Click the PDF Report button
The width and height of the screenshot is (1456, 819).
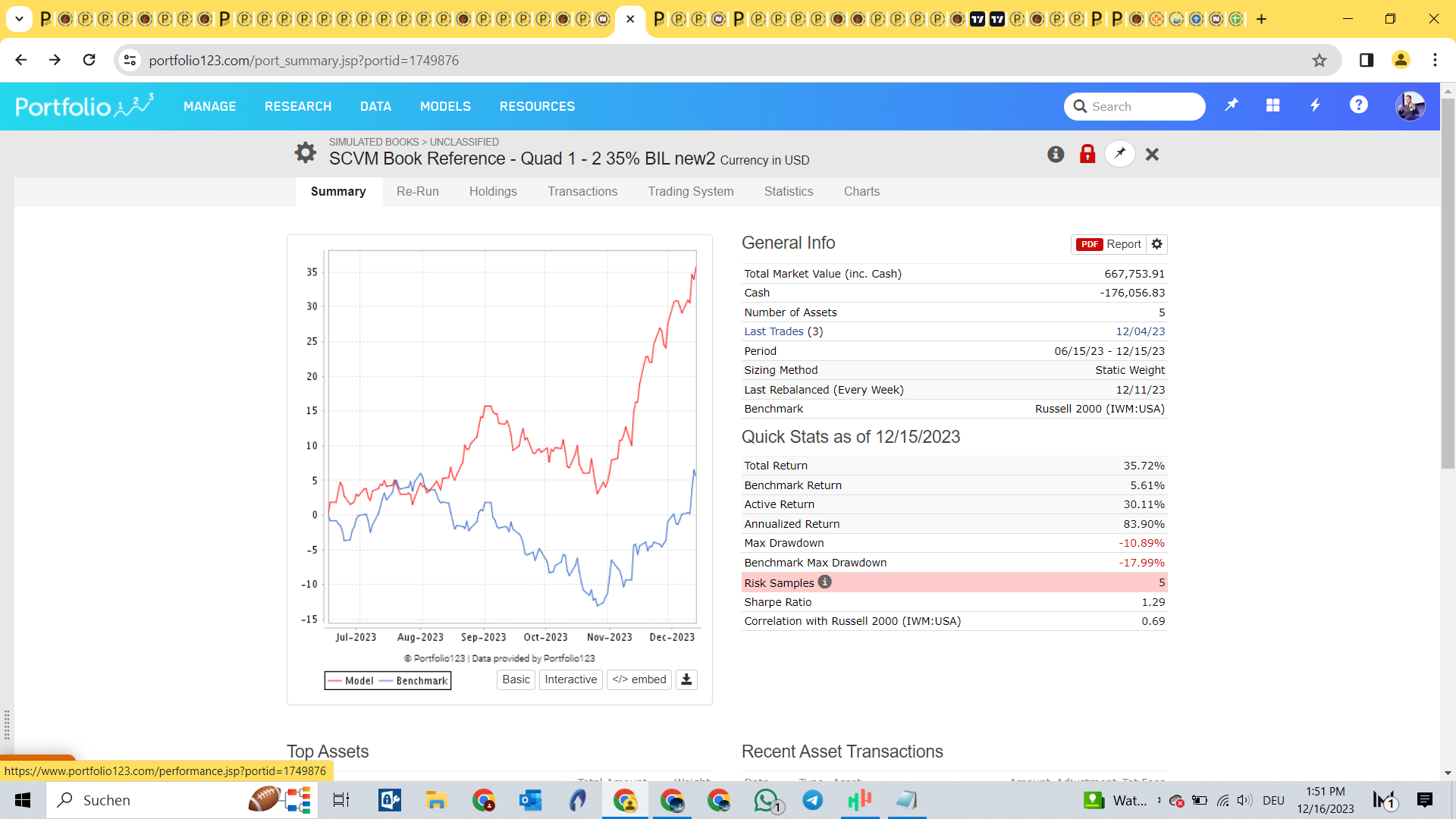[x=1109, y=244]
